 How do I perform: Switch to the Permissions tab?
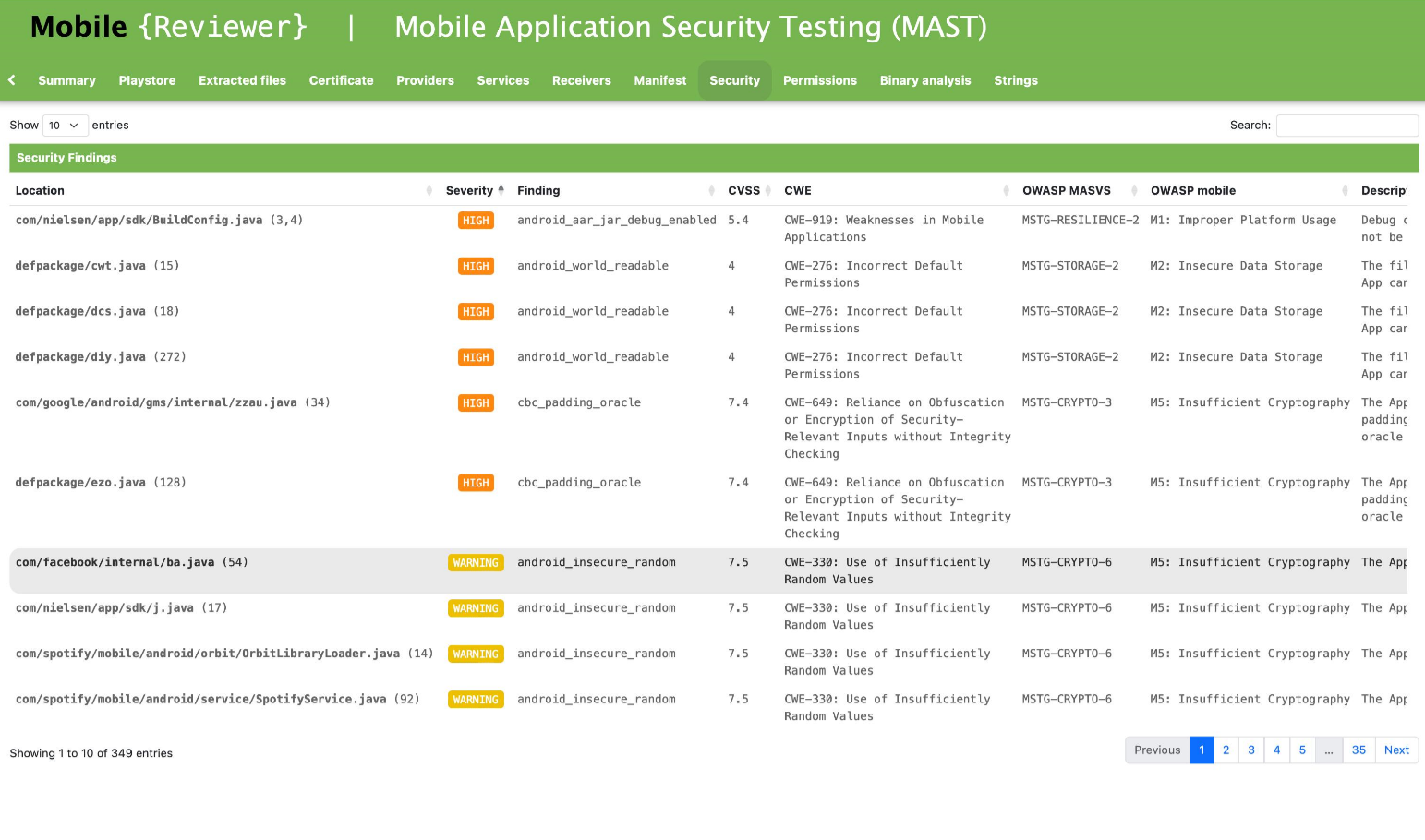point(819,81)
